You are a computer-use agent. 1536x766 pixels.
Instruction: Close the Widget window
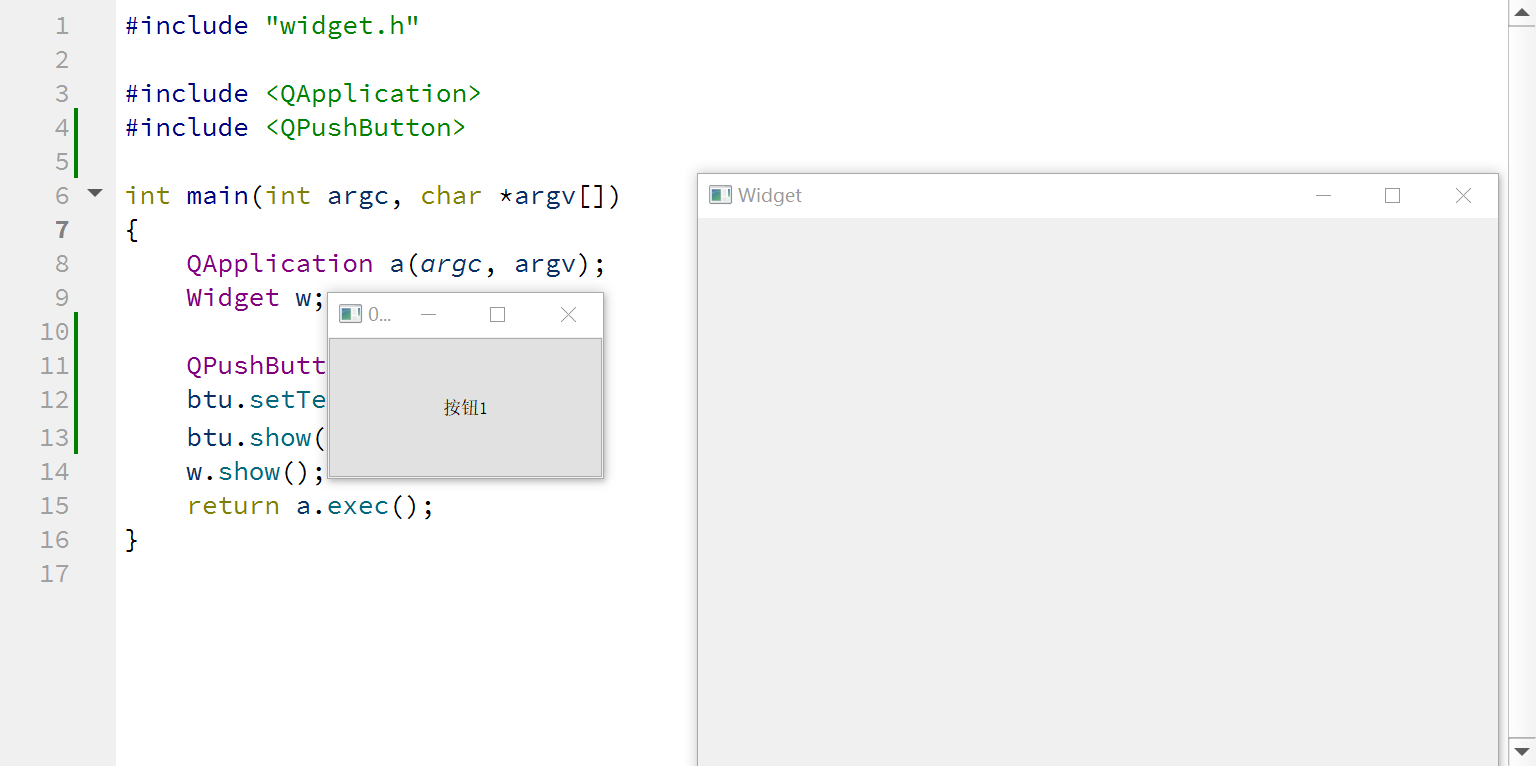click(x=1463, y=196)
